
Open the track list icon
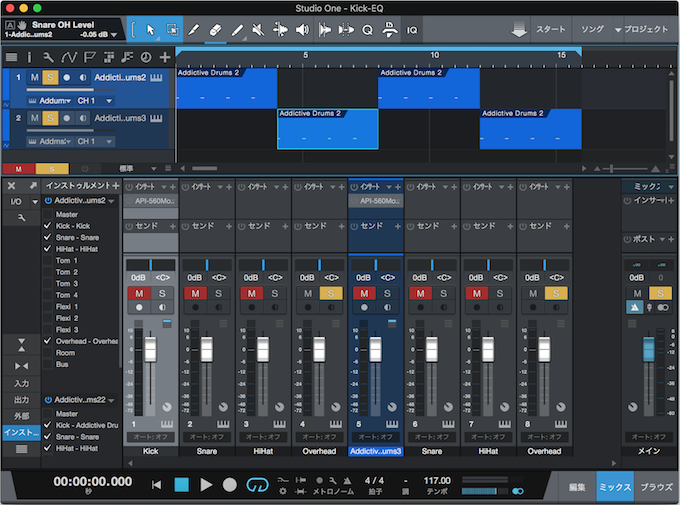point(12,57)
